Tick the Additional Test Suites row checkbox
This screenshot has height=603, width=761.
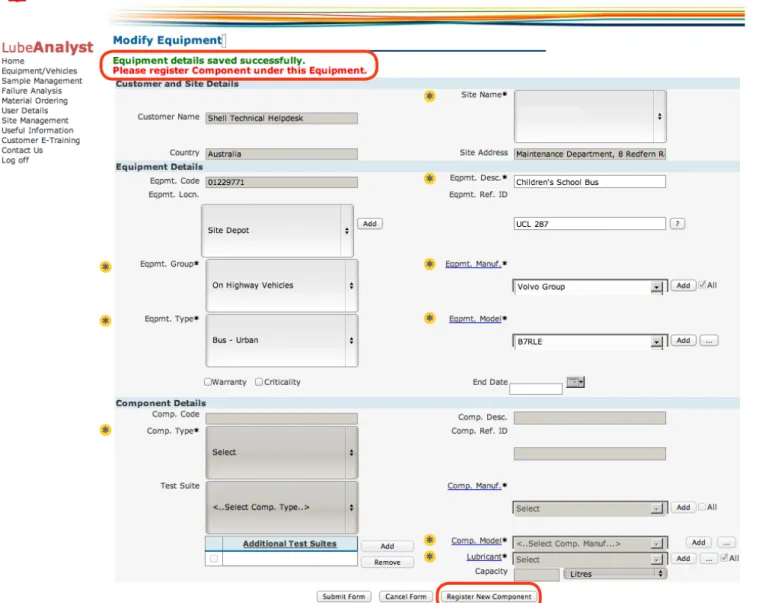[x=214, y=559]
